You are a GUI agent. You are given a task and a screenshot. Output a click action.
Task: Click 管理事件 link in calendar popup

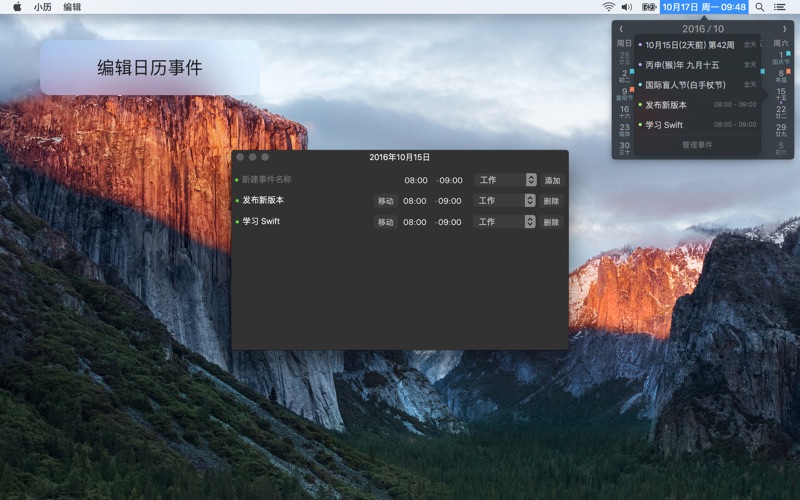(x=697, y=145)
